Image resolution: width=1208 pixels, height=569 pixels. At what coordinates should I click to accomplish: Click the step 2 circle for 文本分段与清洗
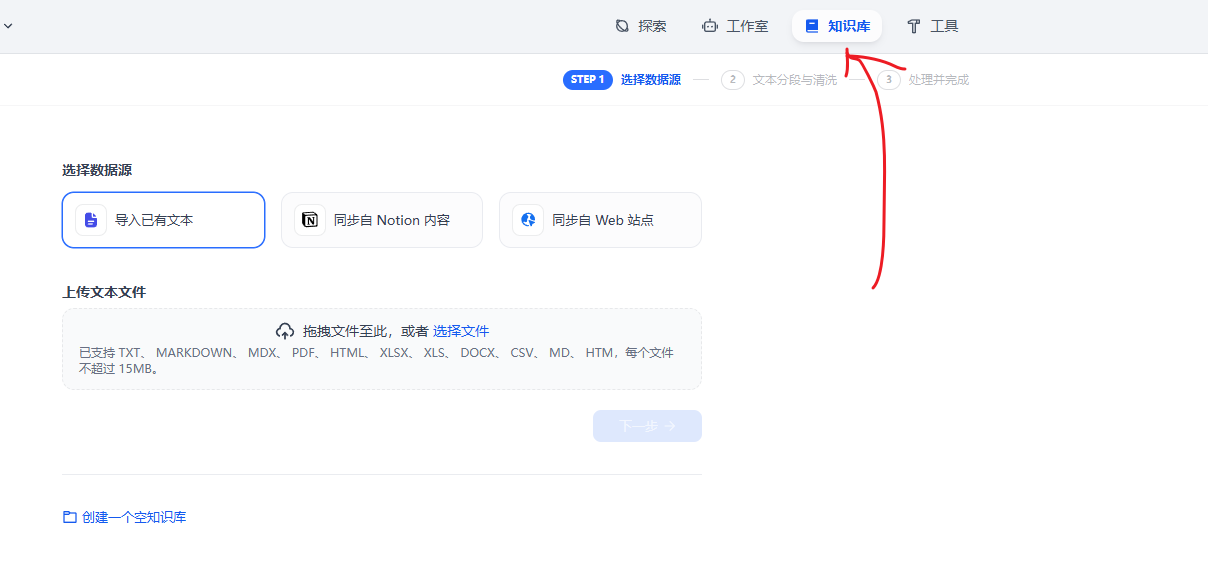click(x=733, y=80)
